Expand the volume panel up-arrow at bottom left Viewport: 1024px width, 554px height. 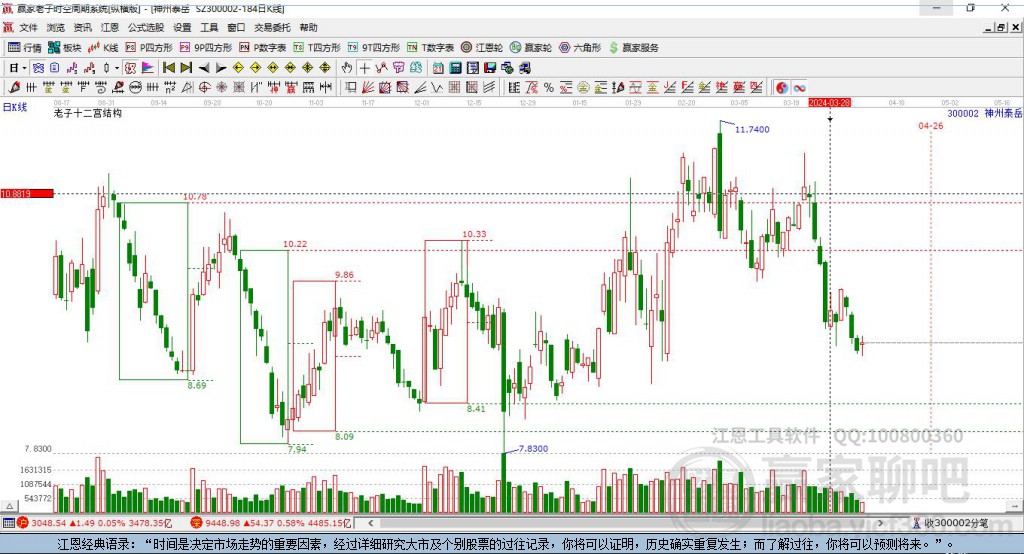(x=9, y=506)
